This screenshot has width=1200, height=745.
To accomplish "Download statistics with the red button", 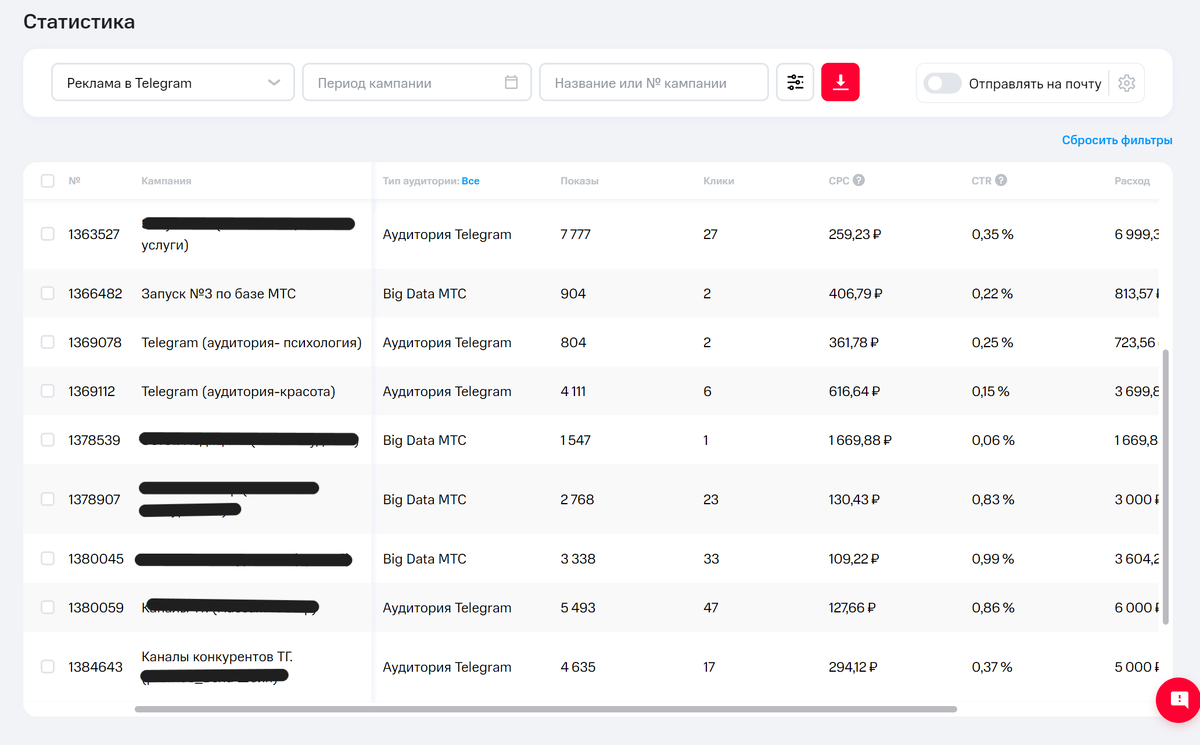I will coord(841,83).
